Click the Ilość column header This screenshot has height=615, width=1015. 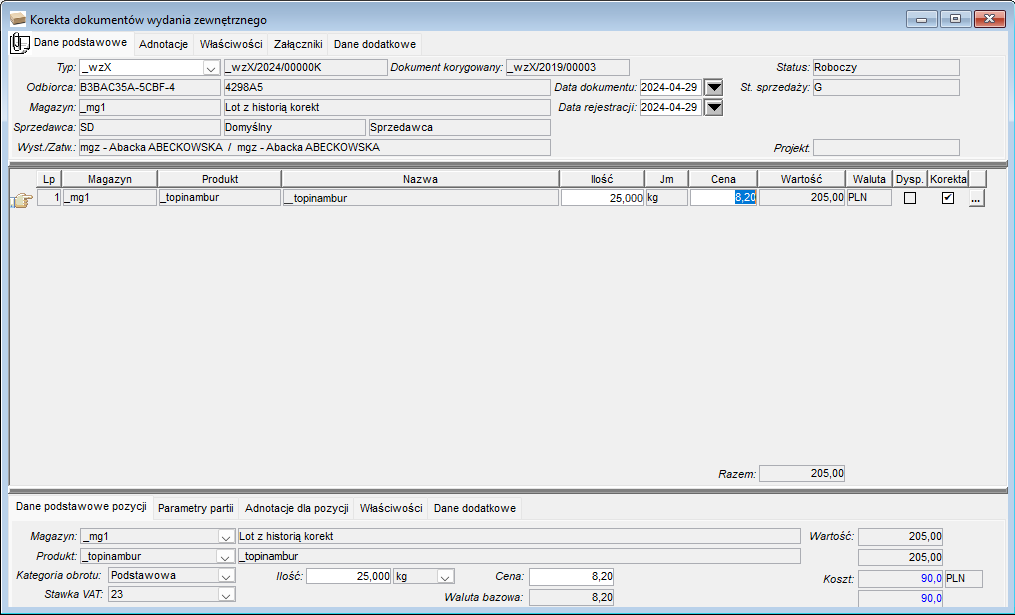[602, 179]
